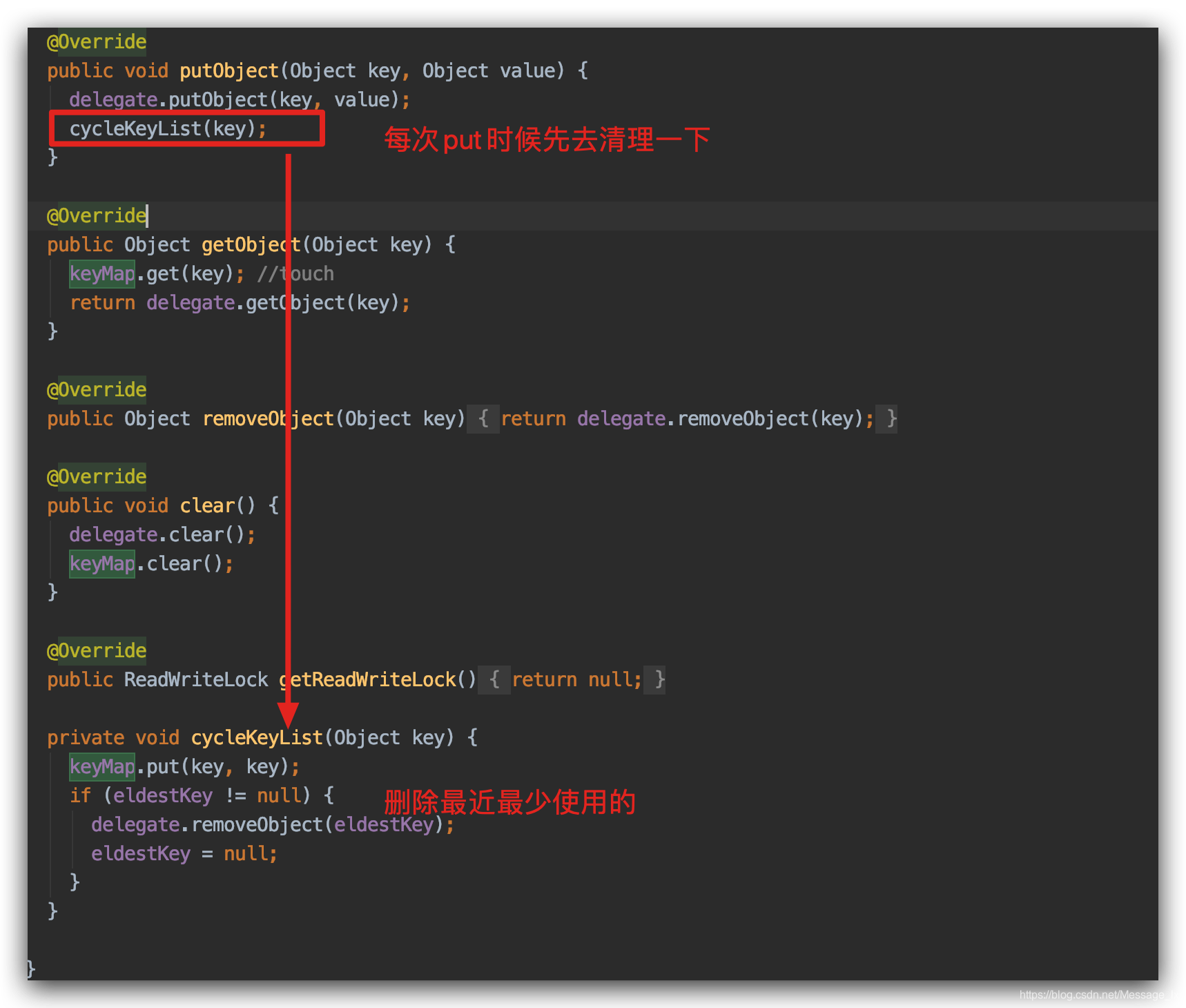Click the getReadWriteLock method name
The image size is (1186, 1008).
367,680
